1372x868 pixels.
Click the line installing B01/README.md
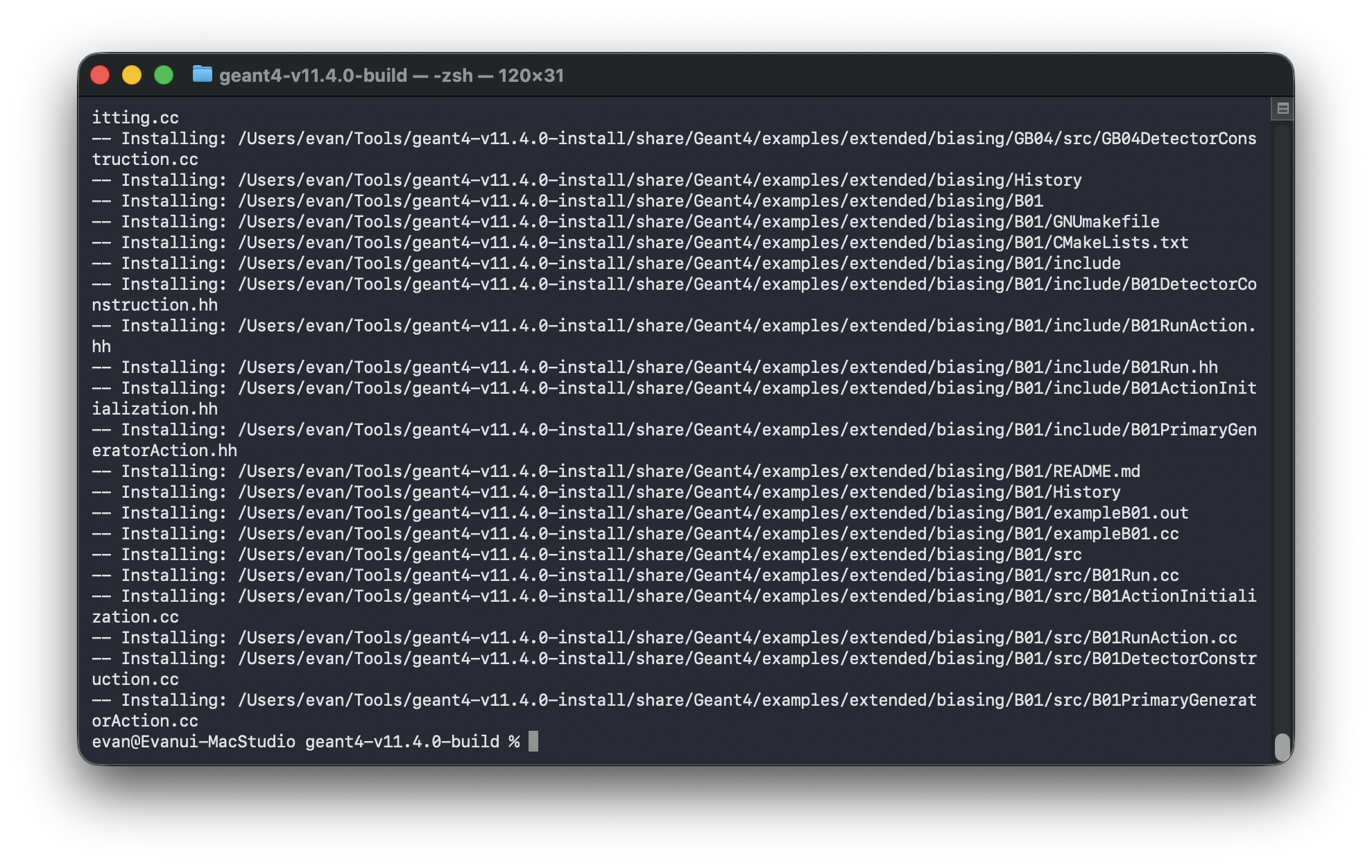[x=617, y=471]
